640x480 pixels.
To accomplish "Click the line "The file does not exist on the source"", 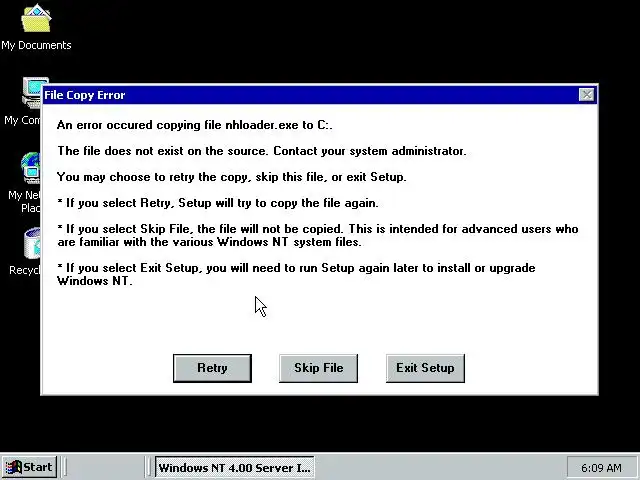I will pyautogui.click(x=162, y=151).
